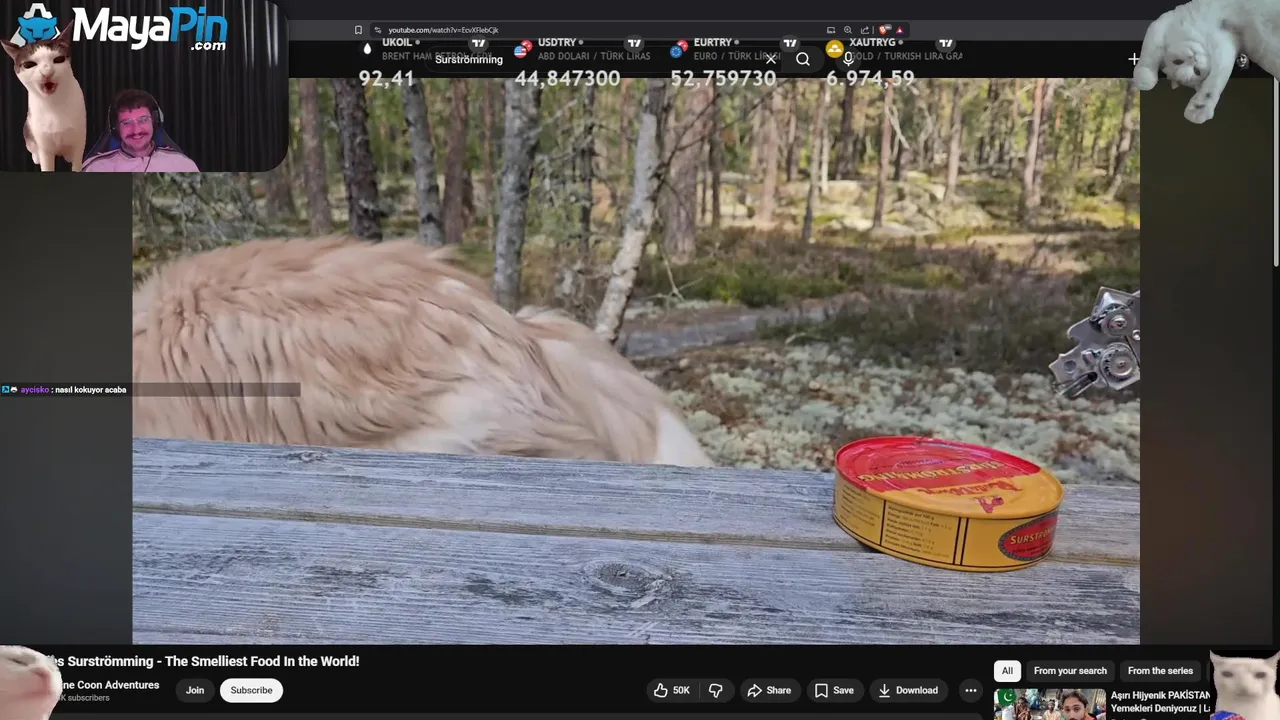Viewport: 1280px width, 720px height.
Task: Open the YouTube Create plus button
Action: pyautogui.click(x=1133, y=60)
